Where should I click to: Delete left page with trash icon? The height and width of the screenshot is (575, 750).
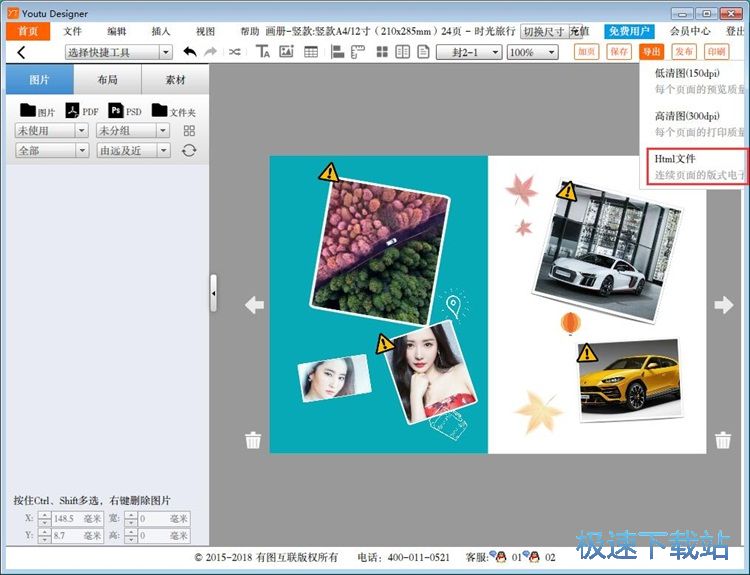[253, 440]
